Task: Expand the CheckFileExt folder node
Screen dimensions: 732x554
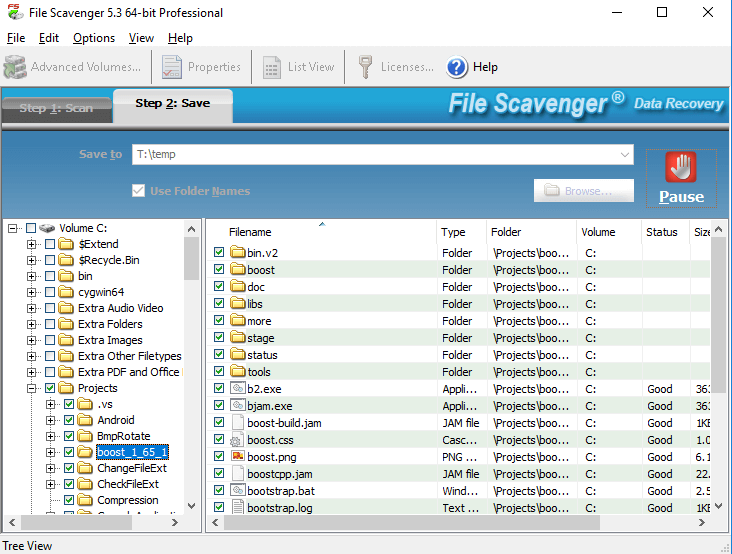Action: click(x=50, y=484)
